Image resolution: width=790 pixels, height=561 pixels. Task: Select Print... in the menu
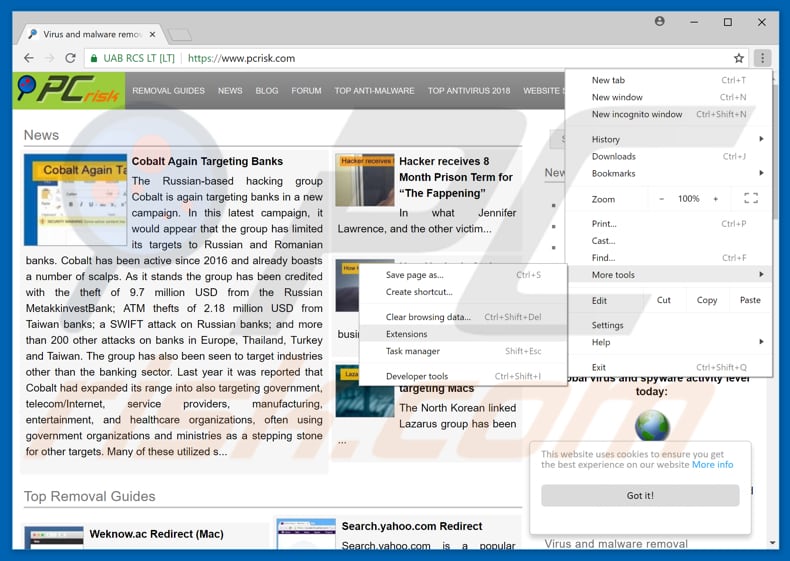pyautogui.click(x=669, y=224)
